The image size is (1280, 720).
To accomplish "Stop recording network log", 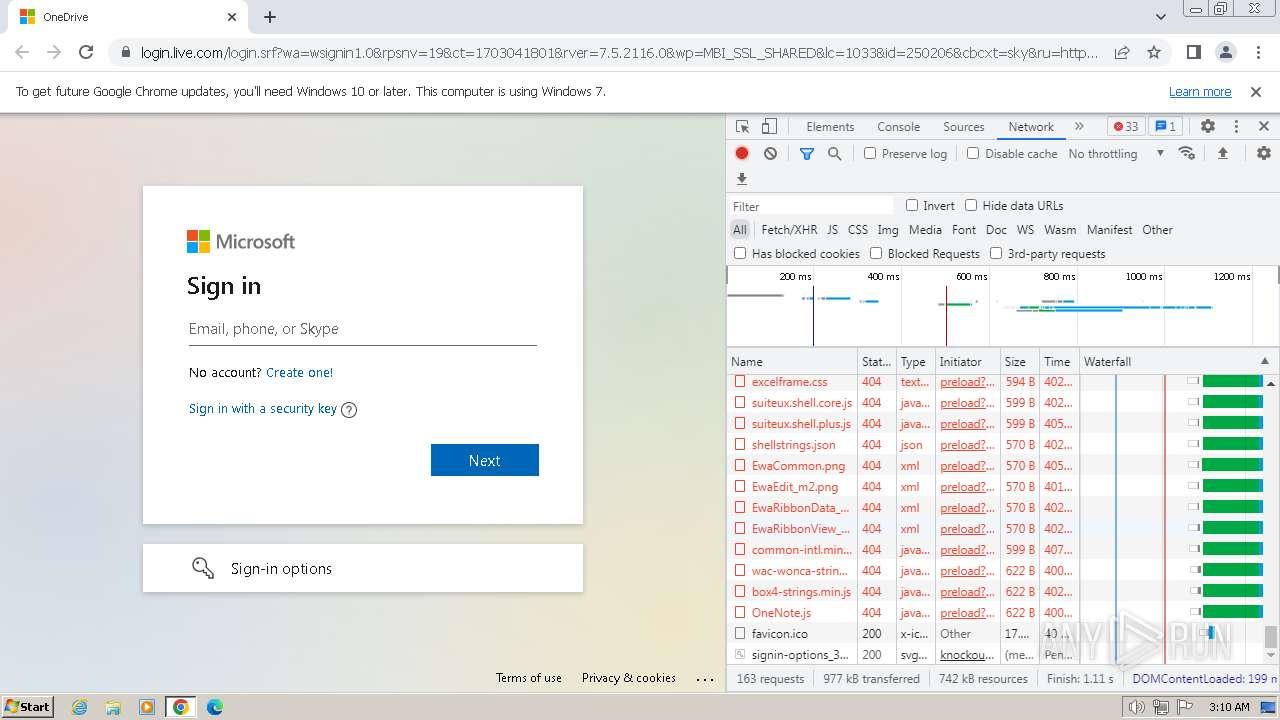I will click(742, 153).
